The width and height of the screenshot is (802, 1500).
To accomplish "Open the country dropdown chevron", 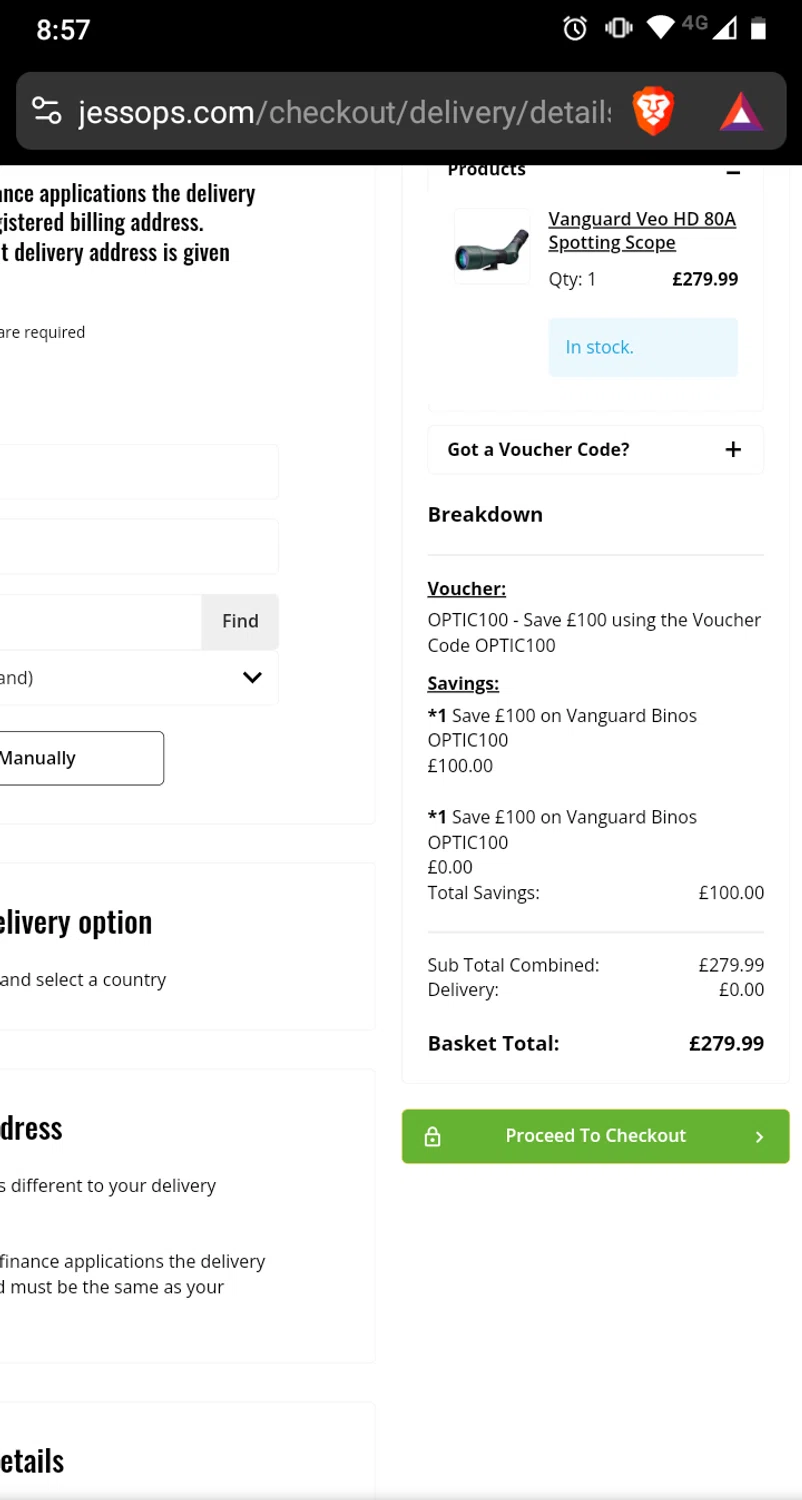I will [252, 678].
